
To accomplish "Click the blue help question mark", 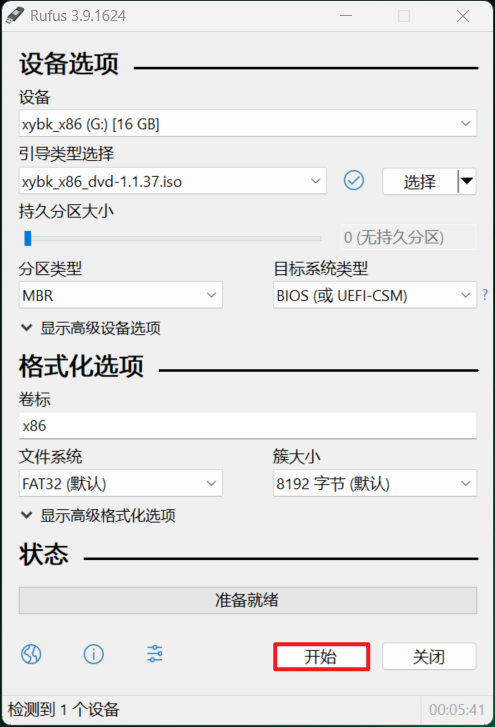I will click(485, 295).
